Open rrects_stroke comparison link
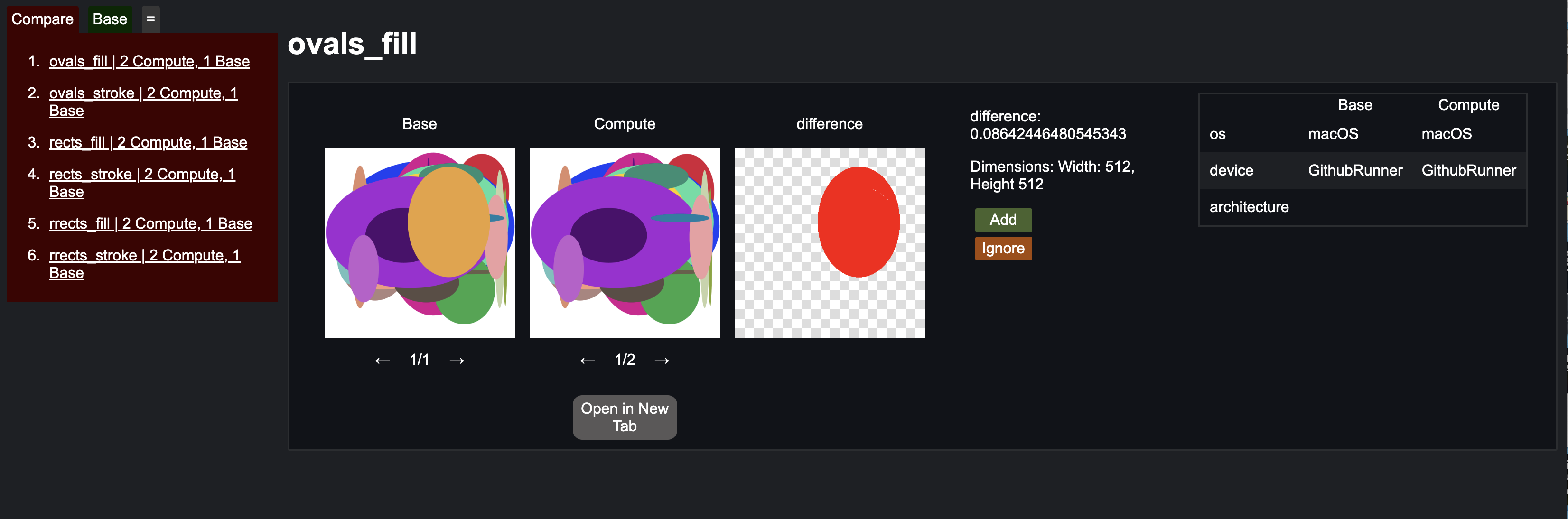The width and height of the screenshot is (1568, 519). pyautogui.click(x=144, y=256)
